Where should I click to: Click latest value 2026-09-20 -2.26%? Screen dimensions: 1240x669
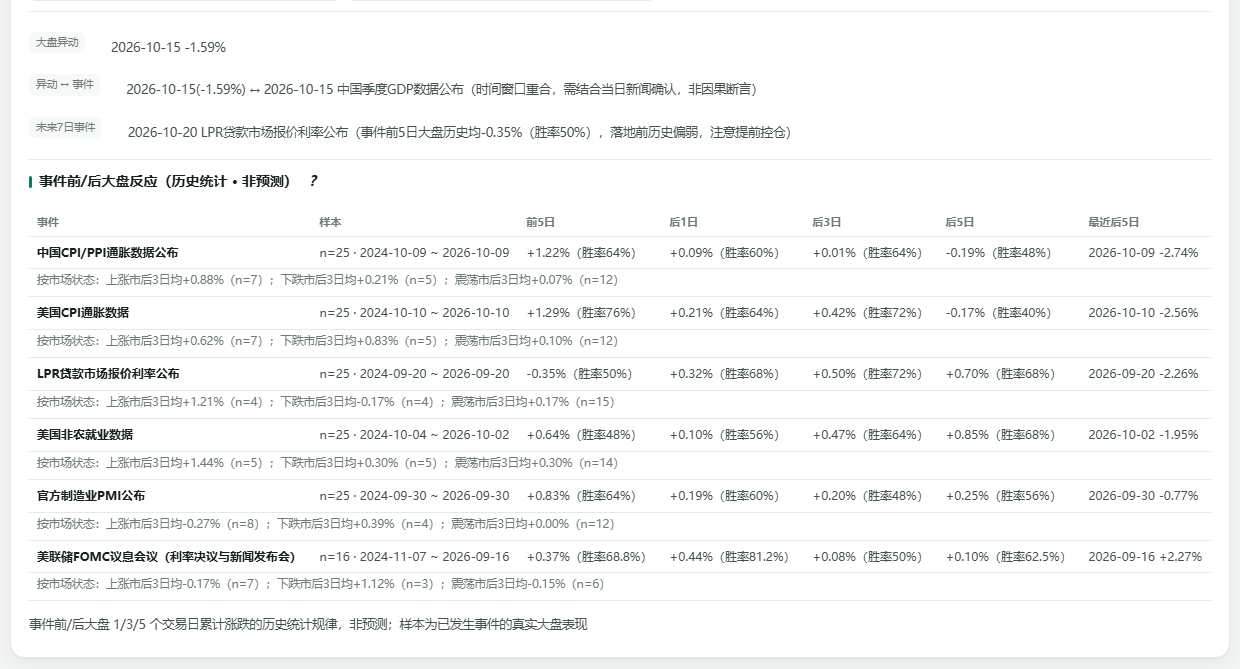click(1143, 374)
